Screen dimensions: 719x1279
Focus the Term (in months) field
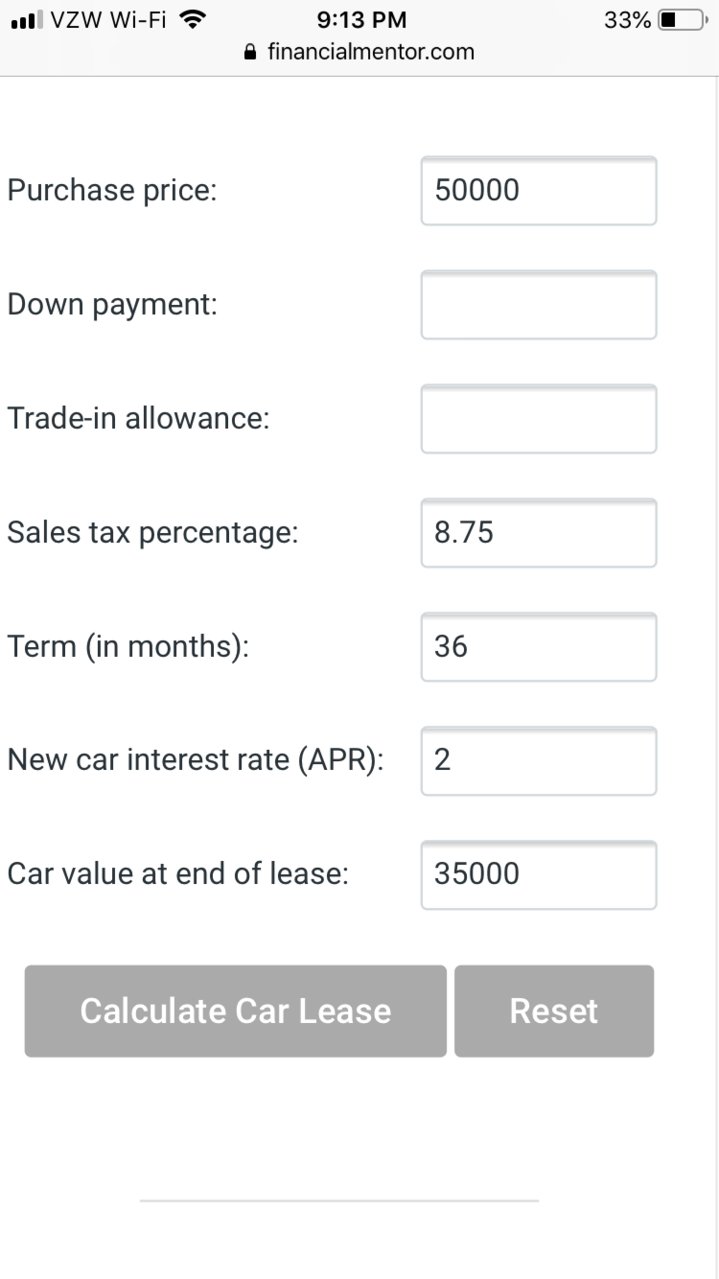[x=539, y=646]
